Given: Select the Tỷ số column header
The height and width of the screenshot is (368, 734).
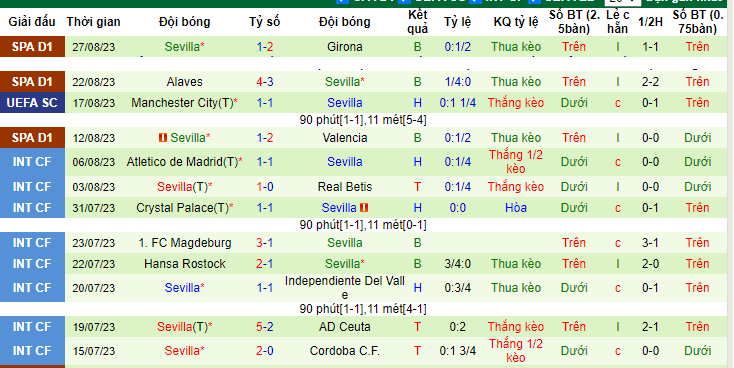Looking at the screenshot, I should coord(264,22).
